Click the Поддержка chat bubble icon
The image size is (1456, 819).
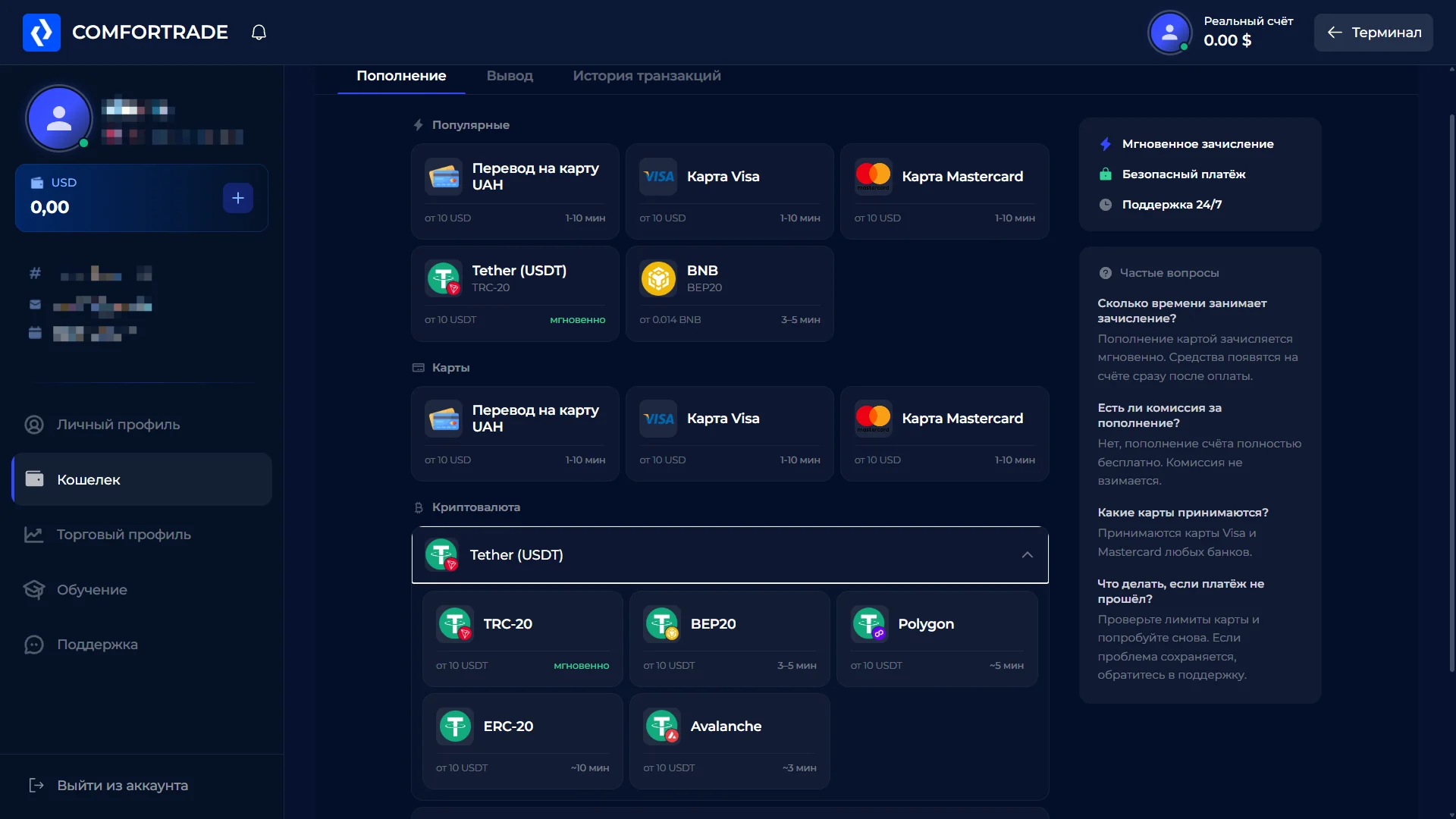coord(34,645)
